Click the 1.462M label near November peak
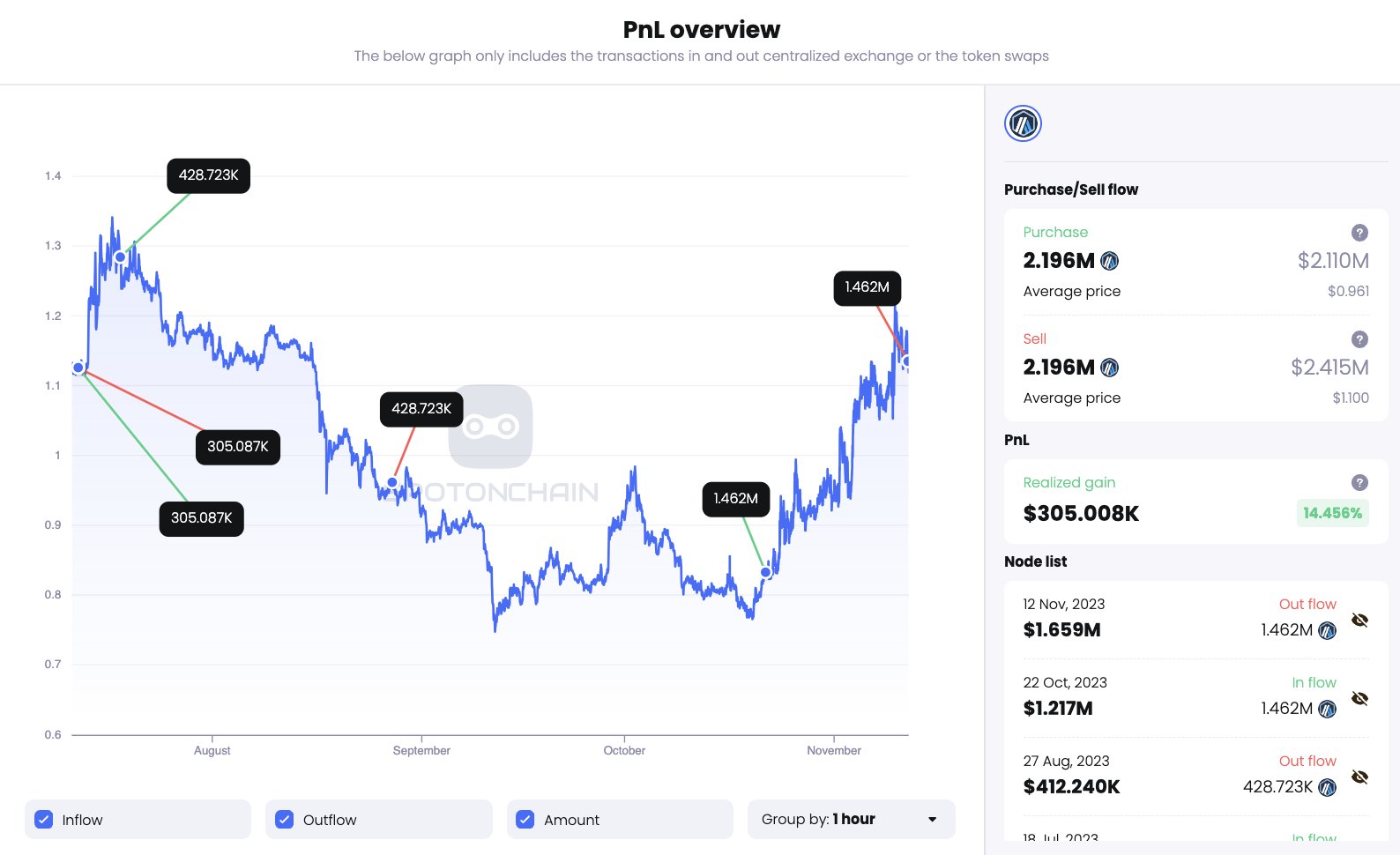This screenshot has height=855, width=1400. (x=867, y=288)
